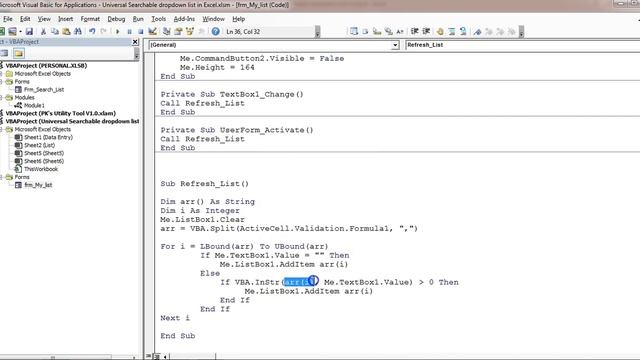Open the Run menu

click(138, 19)
